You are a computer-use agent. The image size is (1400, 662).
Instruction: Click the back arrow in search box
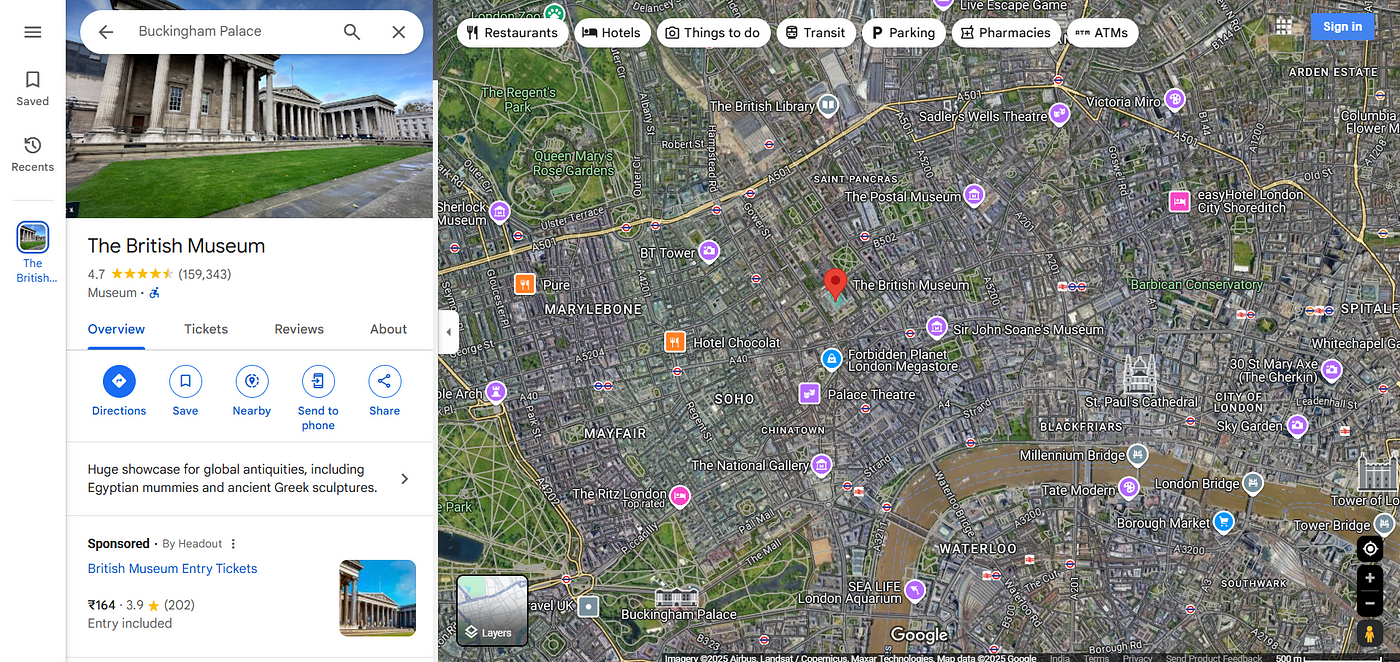(x=106, y=32)
